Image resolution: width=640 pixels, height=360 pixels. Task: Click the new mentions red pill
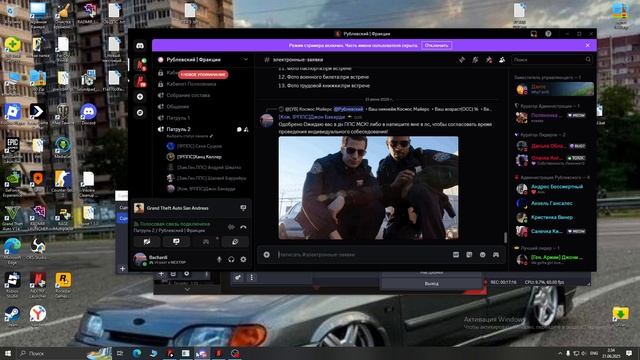click(x=203, y=75)
